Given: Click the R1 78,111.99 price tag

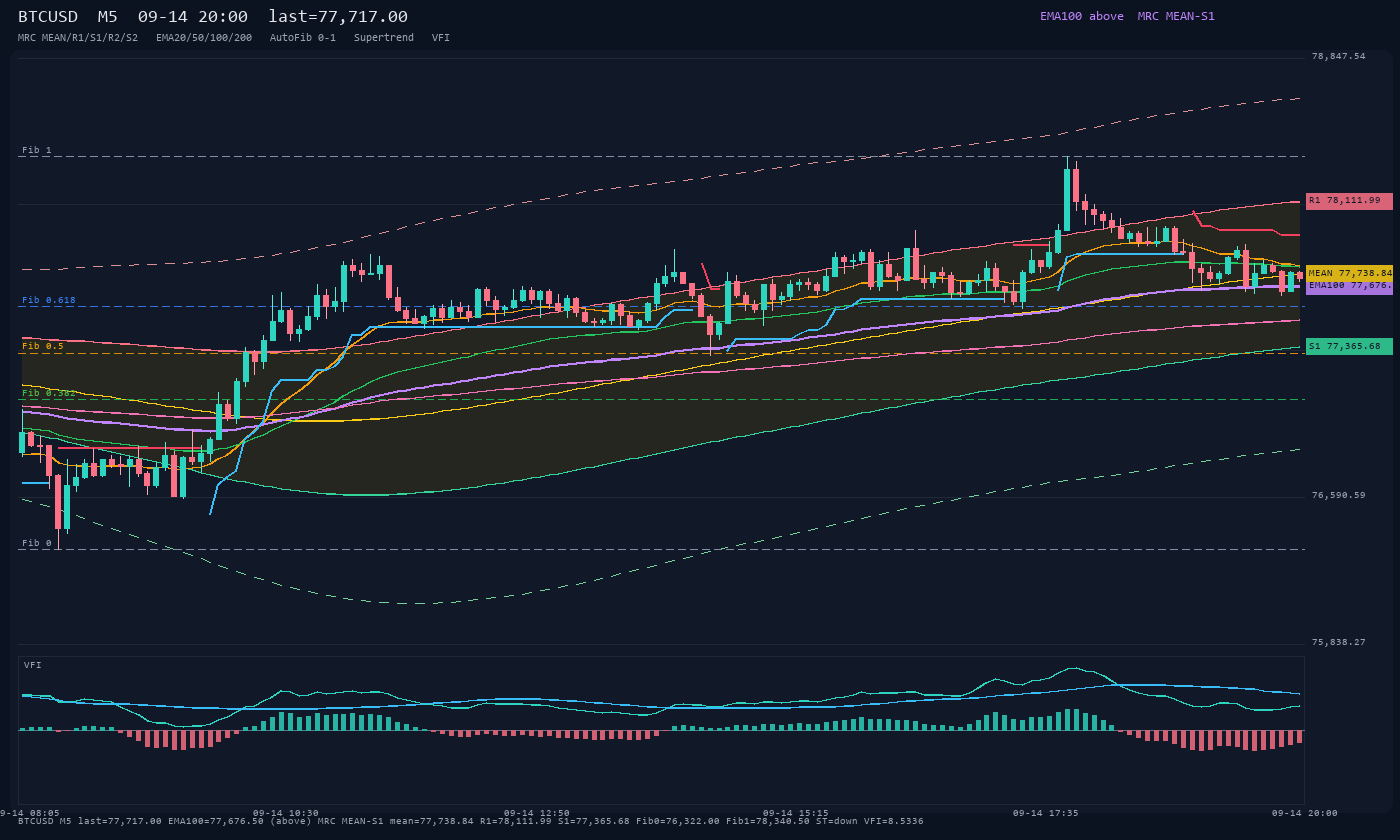Looking at the screenshot, I should pos(1349,201).
